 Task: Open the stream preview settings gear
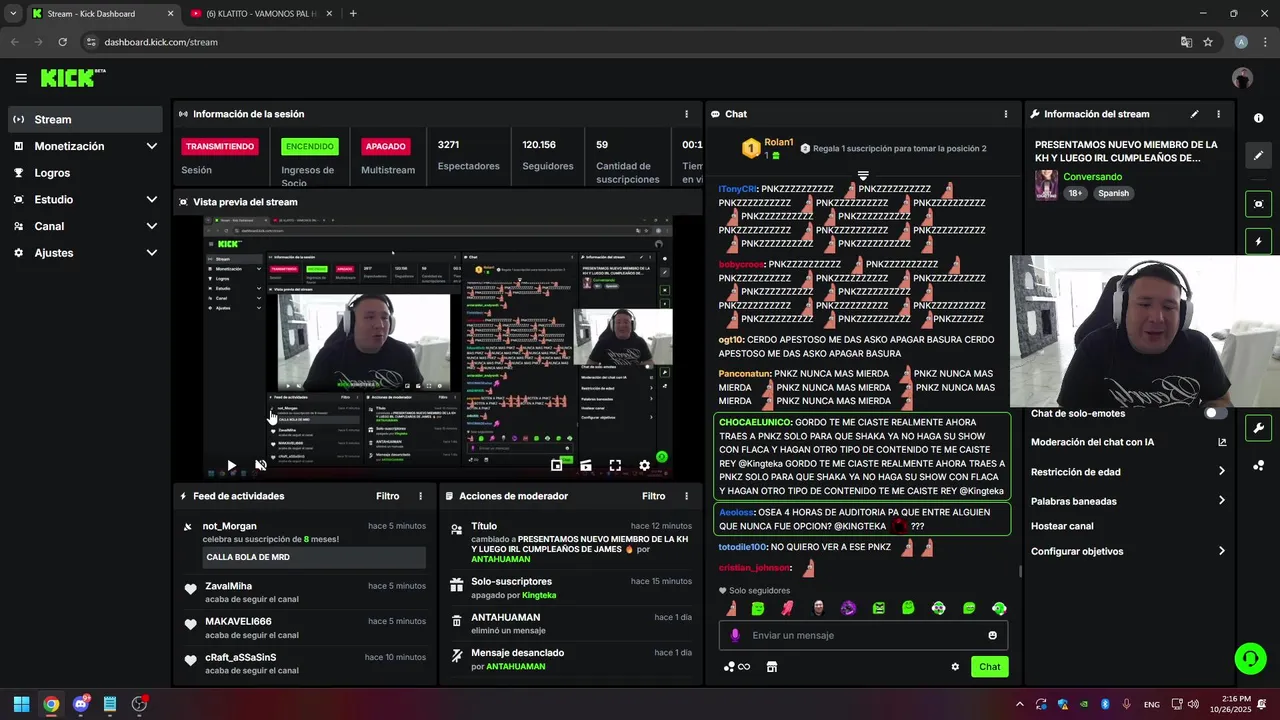tap(644, 465)
